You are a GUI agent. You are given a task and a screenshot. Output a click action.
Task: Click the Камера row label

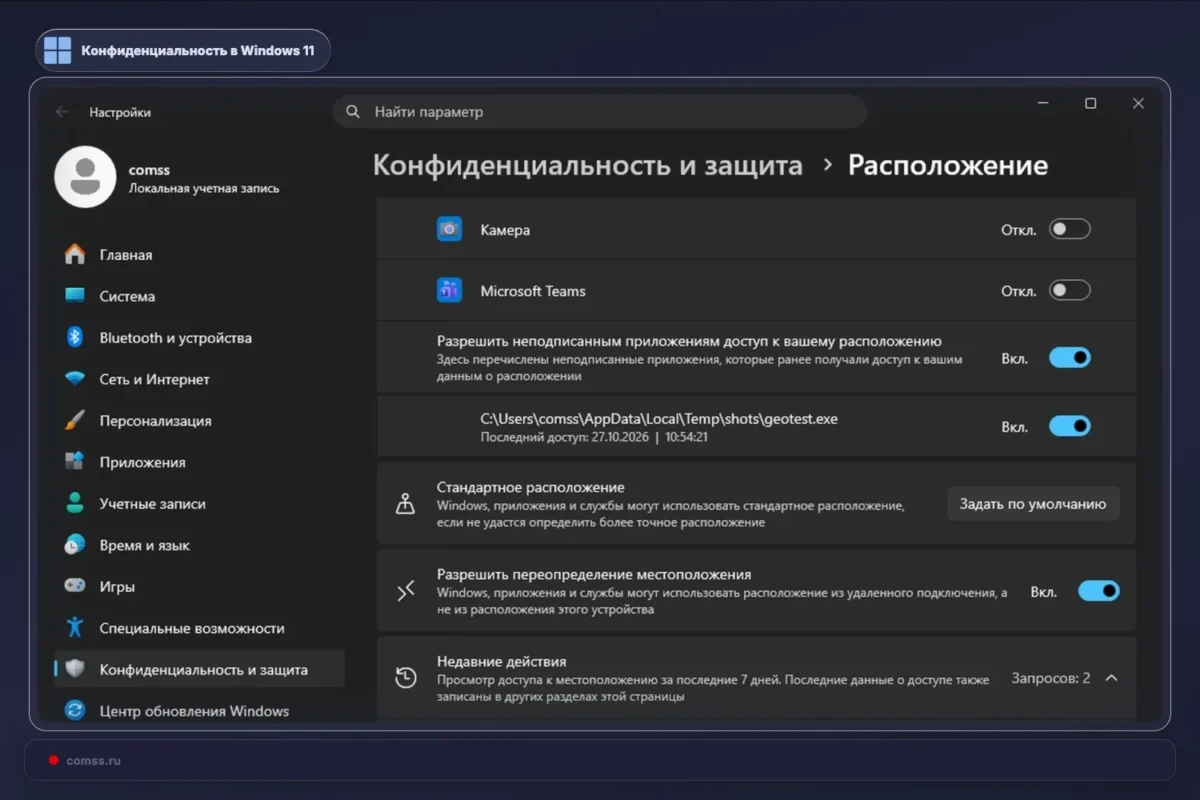pyautogui.click(x=505, y=229)
